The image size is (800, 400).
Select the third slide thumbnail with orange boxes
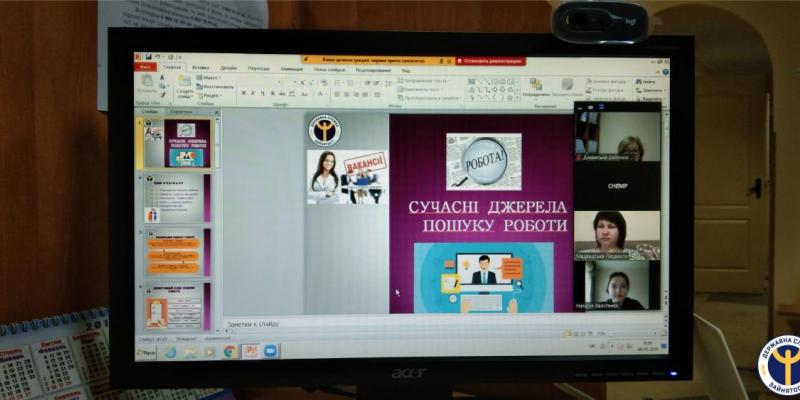(177, 252)
